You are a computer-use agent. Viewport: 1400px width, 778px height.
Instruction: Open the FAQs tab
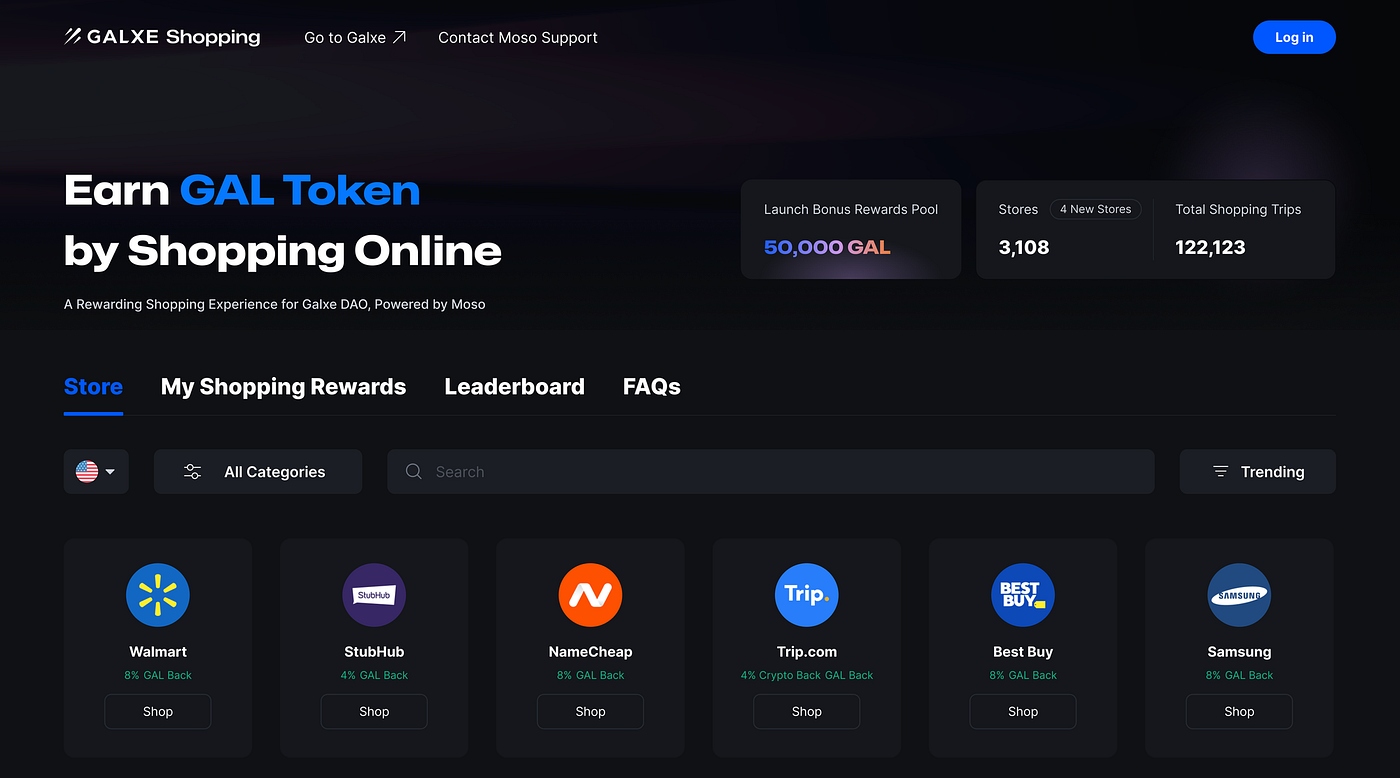pyautogui.click(x=652, y=387)
